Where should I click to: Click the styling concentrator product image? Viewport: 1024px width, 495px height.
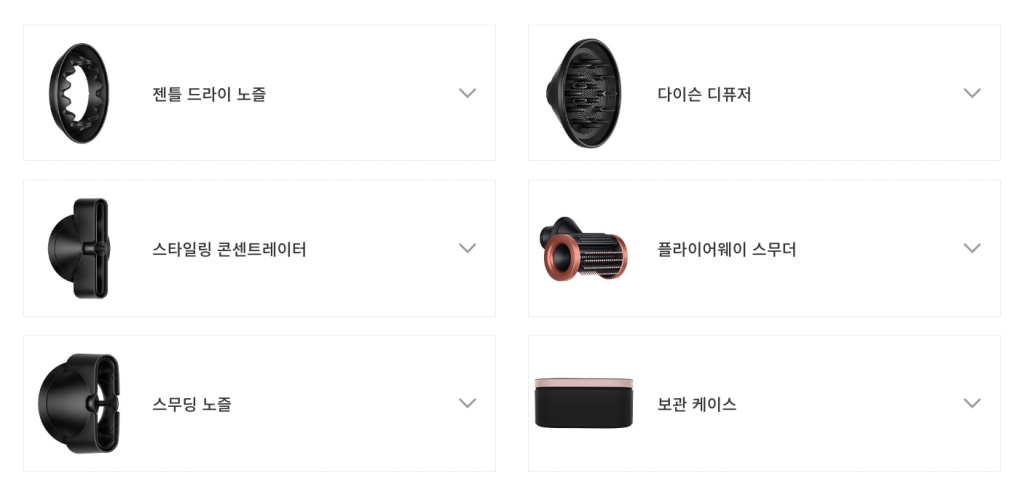[x=78, y=248]
